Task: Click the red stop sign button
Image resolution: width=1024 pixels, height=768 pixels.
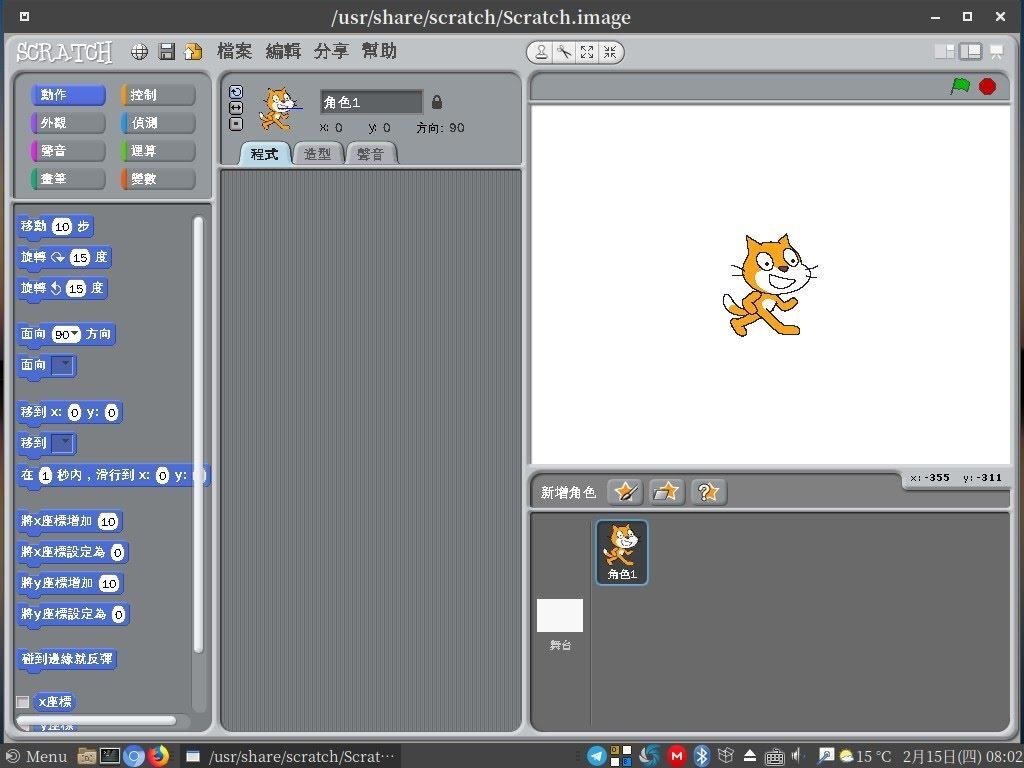Action: pyautogui.click(x=987, y=86)
